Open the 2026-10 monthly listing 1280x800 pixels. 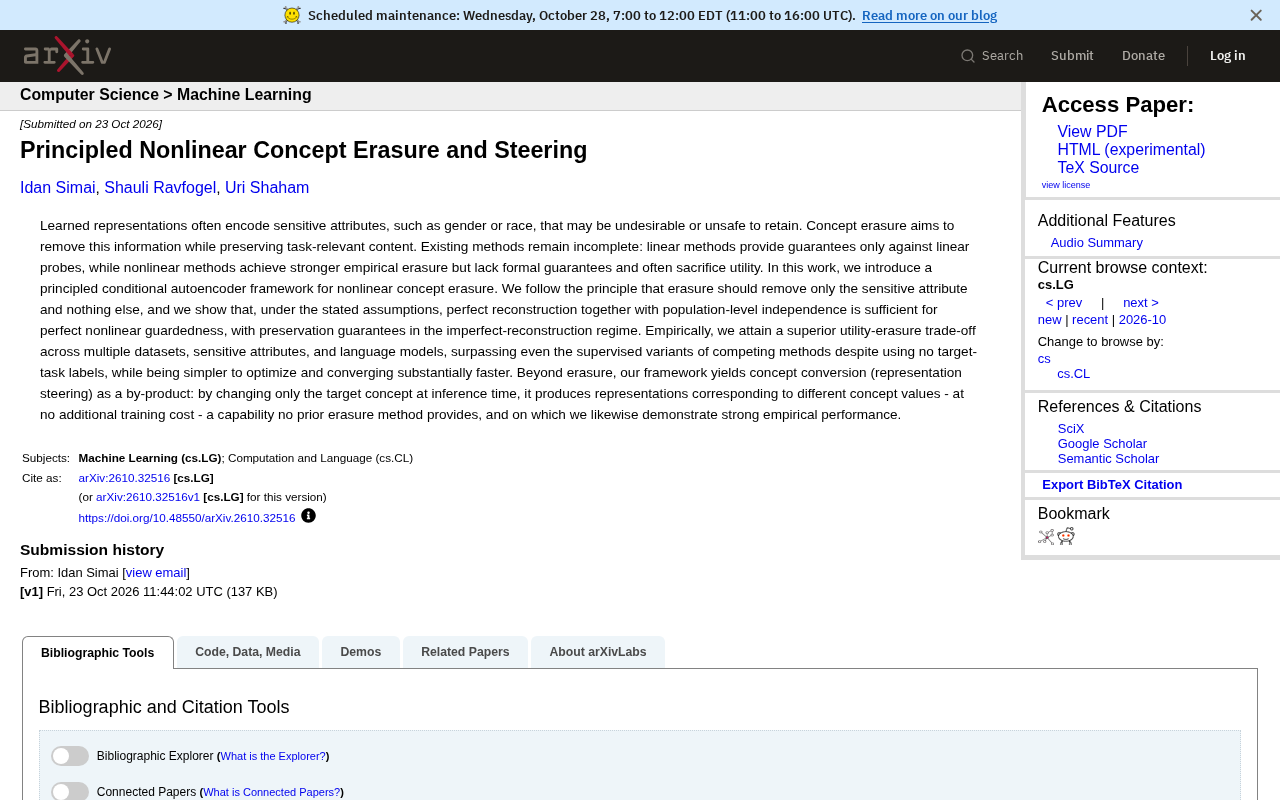[x=1142, y=320]
